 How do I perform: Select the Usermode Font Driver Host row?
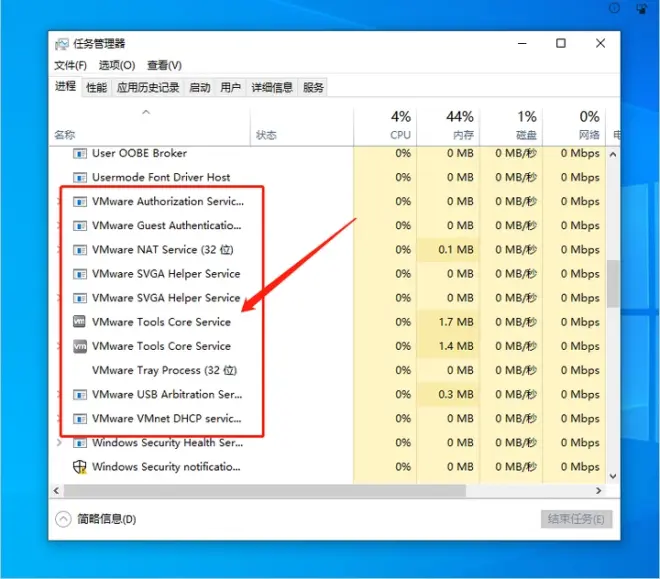pos(327,177)
